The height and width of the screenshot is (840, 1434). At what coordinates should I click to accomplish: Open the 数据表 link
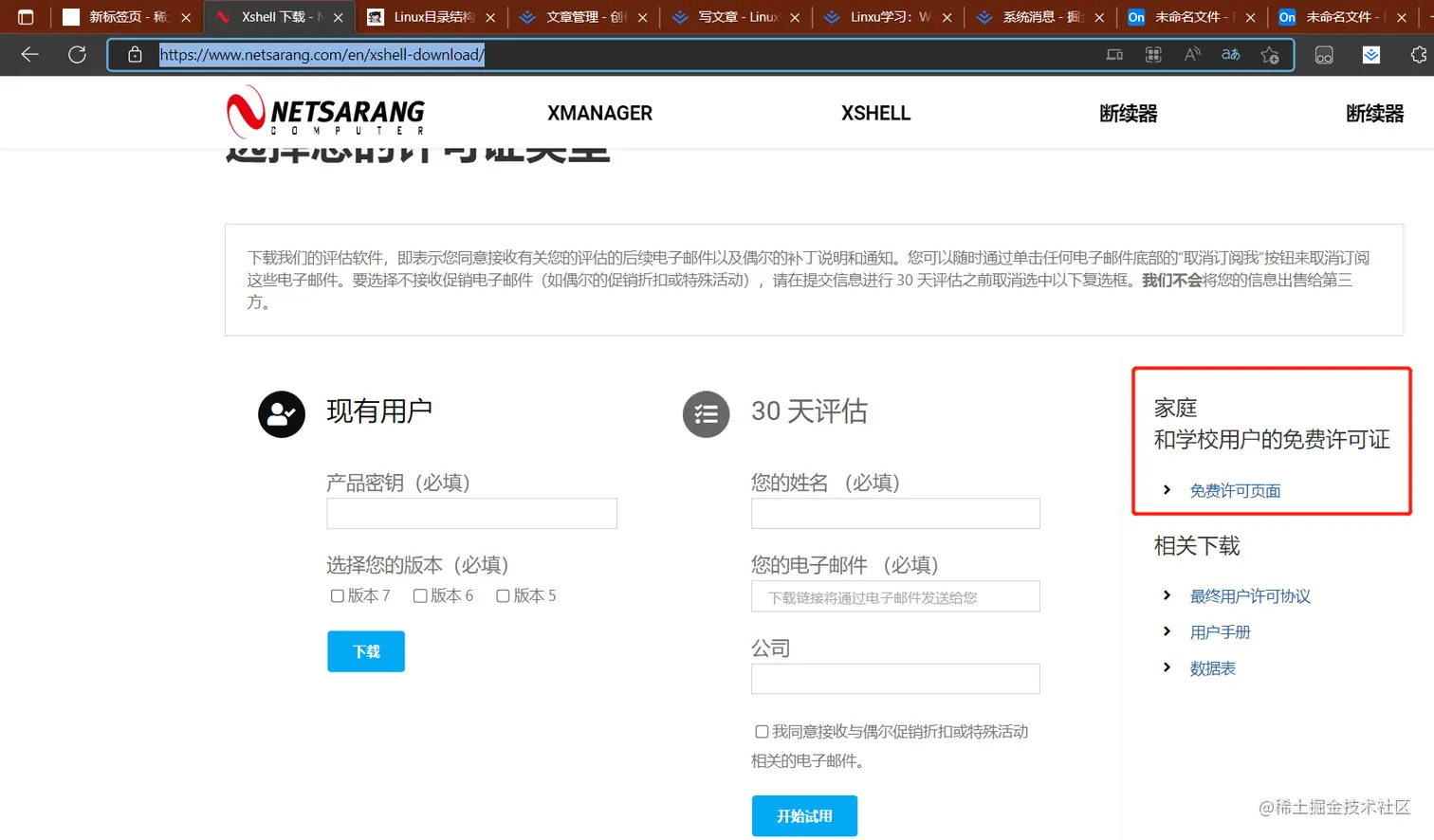click(x=1212, y=668)
